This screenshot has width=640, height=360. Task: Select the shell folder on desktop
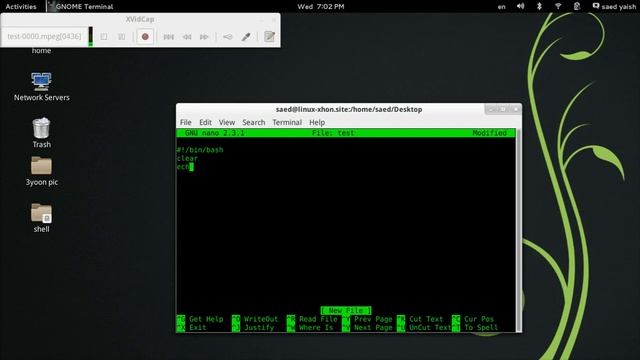pyautogui.click(x=41, y=218)
